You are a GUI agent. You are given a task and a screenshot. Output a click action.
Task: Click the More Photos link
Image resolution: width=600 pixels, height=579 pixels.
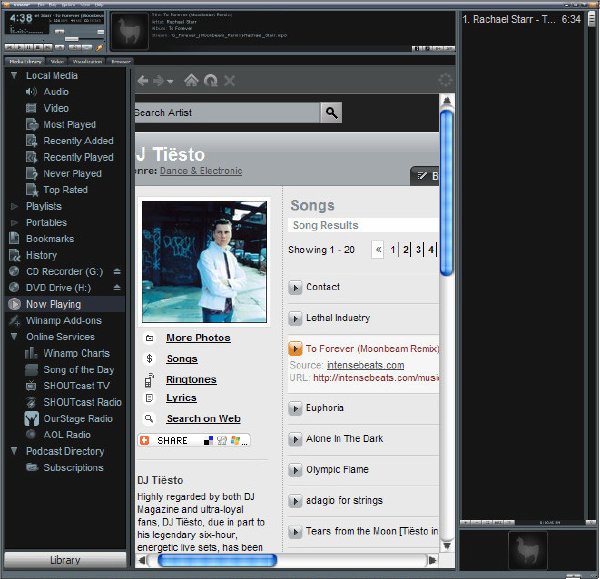point(198,338)
